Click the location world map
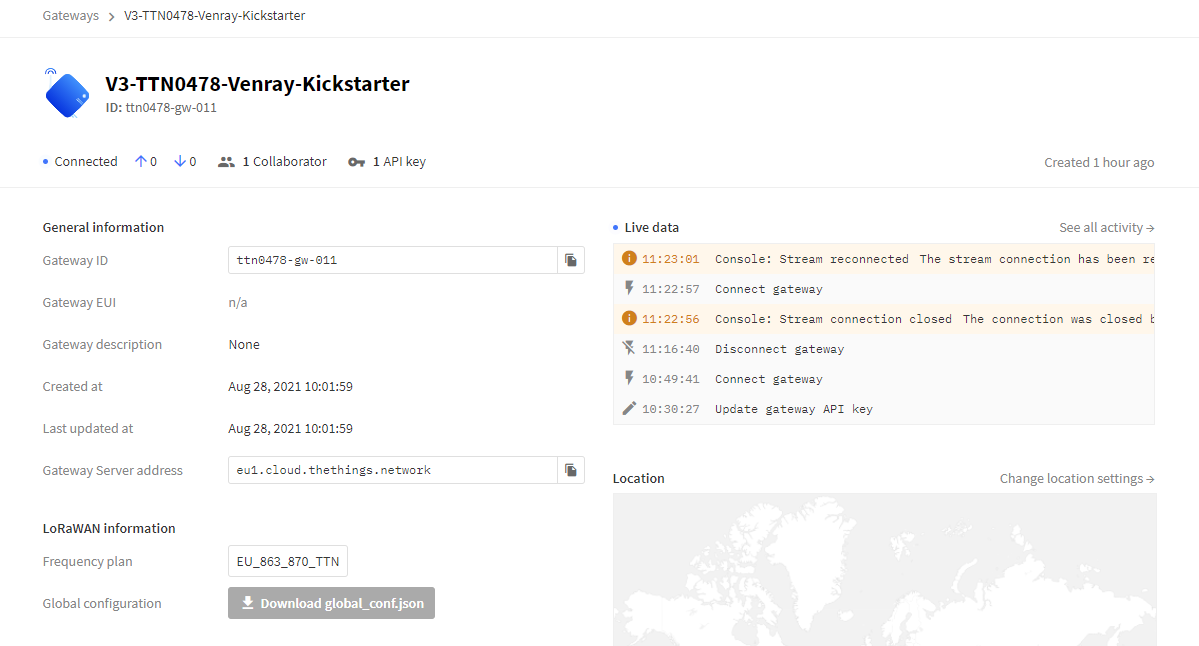 pos(884,570)
